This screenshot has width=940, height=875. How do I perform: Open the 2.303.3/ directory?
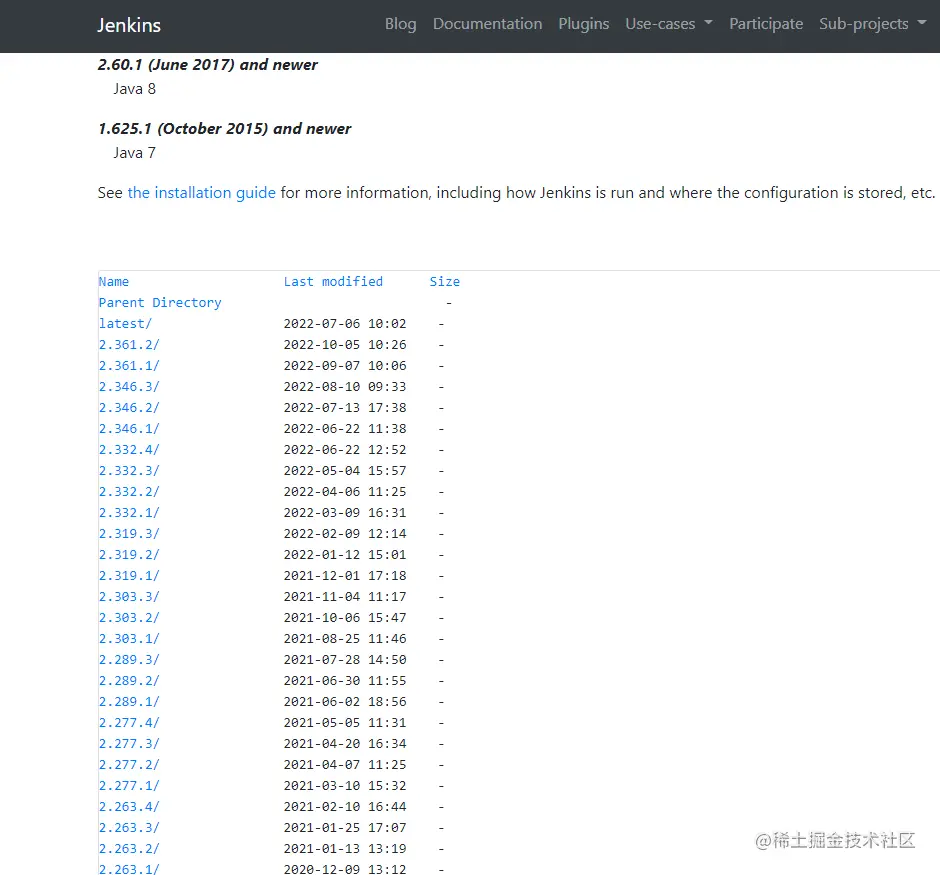click(x=129, y=596)
